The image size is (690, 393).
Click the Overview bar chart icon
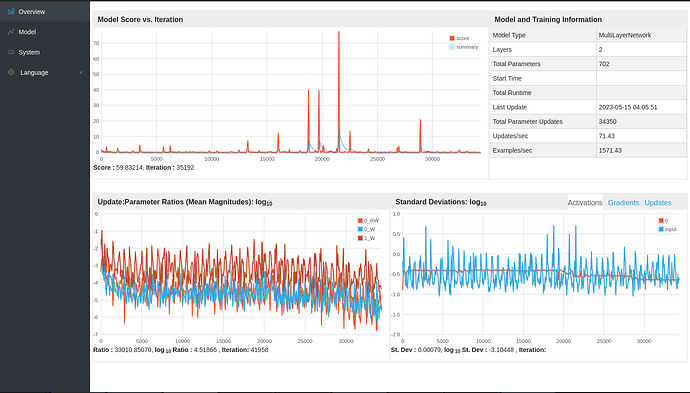(x=11, y=11)
